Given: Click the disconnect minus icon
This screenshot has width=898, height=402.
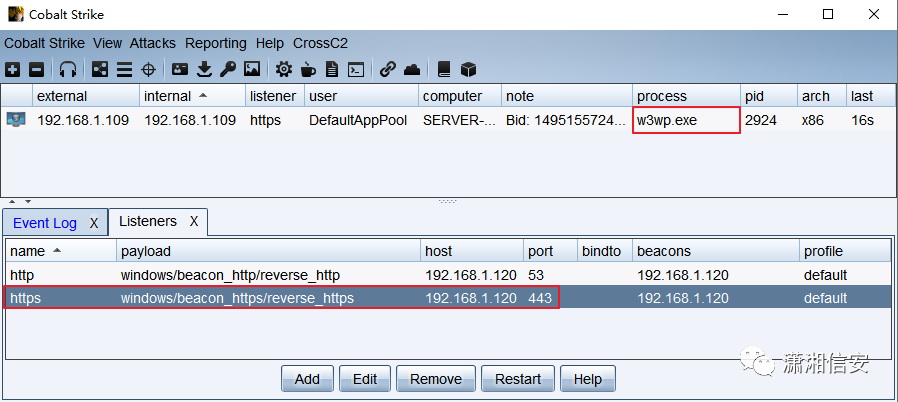Looking at the screenshot, I should pos(36,70).
